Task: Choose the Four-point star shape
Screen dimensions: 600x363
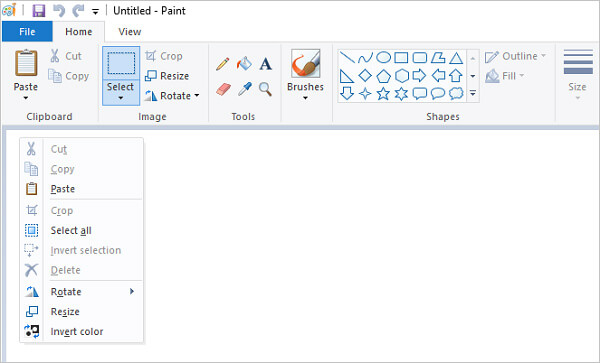Action: point(365,93)
